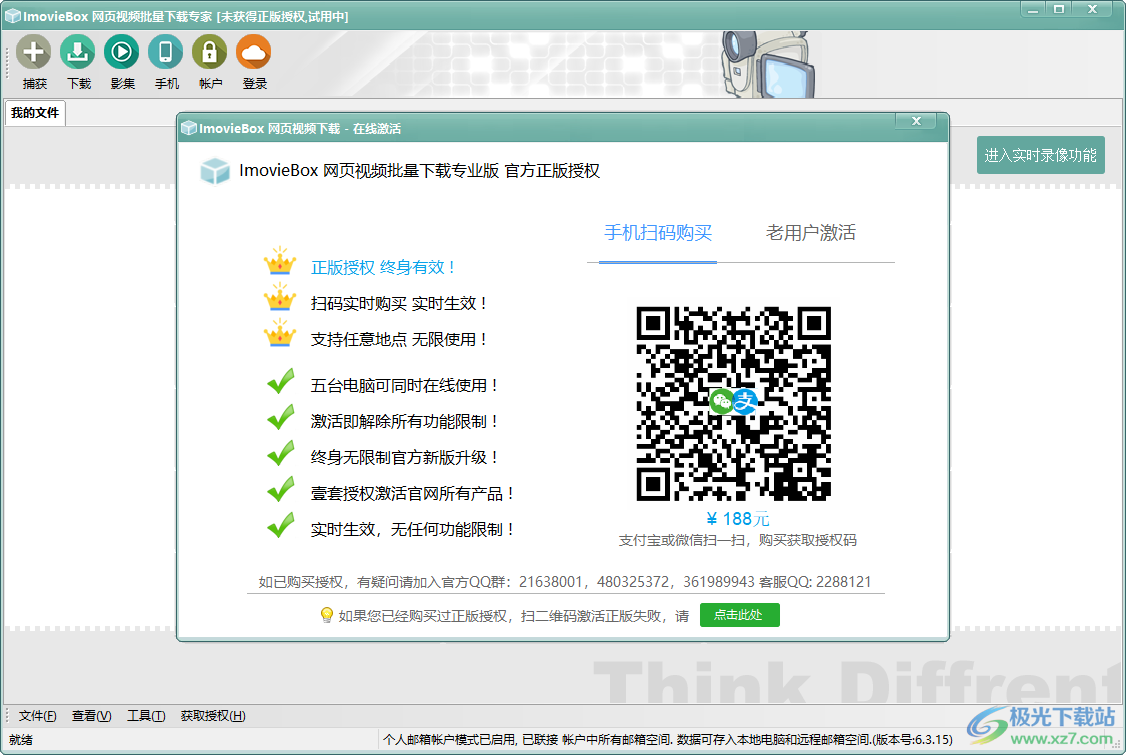Click the cube logo in activation dialog header
The width and height of the screenshot is (1126, 755).
tap(215, 171)
